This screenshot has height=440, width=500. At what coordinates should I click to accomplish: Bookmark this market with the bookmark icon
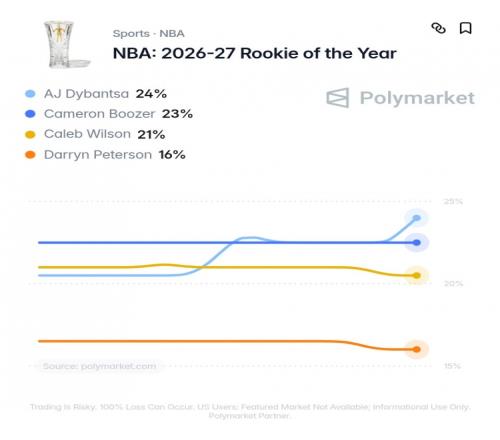pos(465,28)
